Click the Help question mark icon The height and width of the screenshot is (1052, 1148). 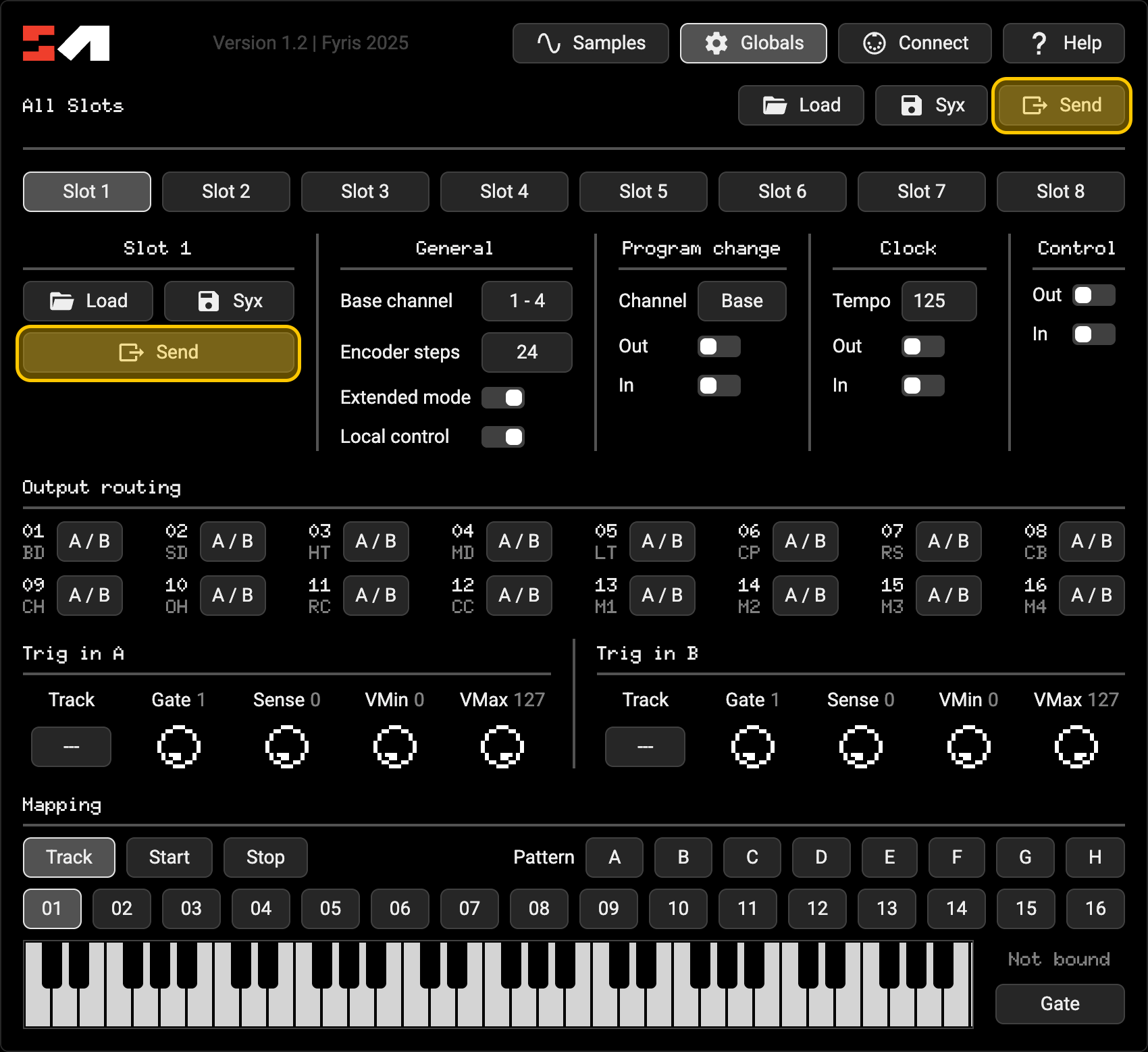1039,43
